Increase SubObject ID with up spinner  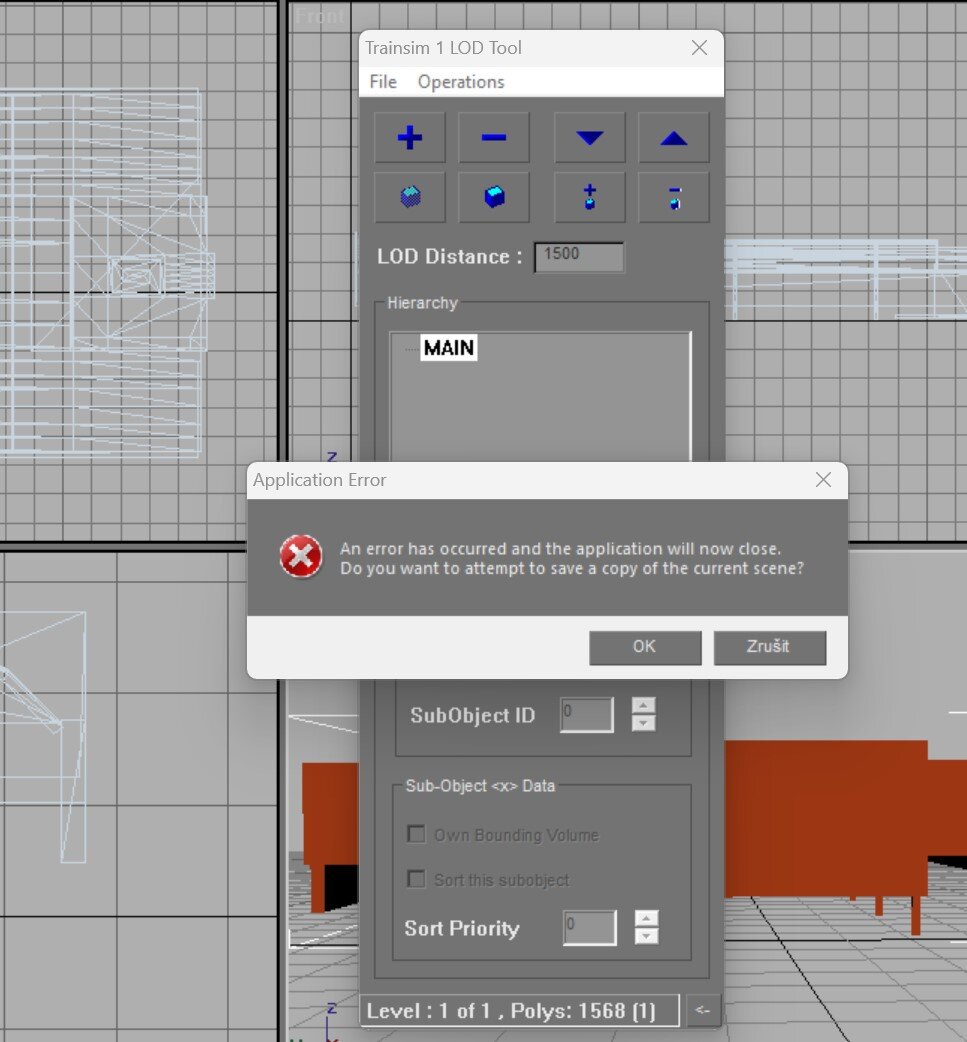[x=643, y=705]
